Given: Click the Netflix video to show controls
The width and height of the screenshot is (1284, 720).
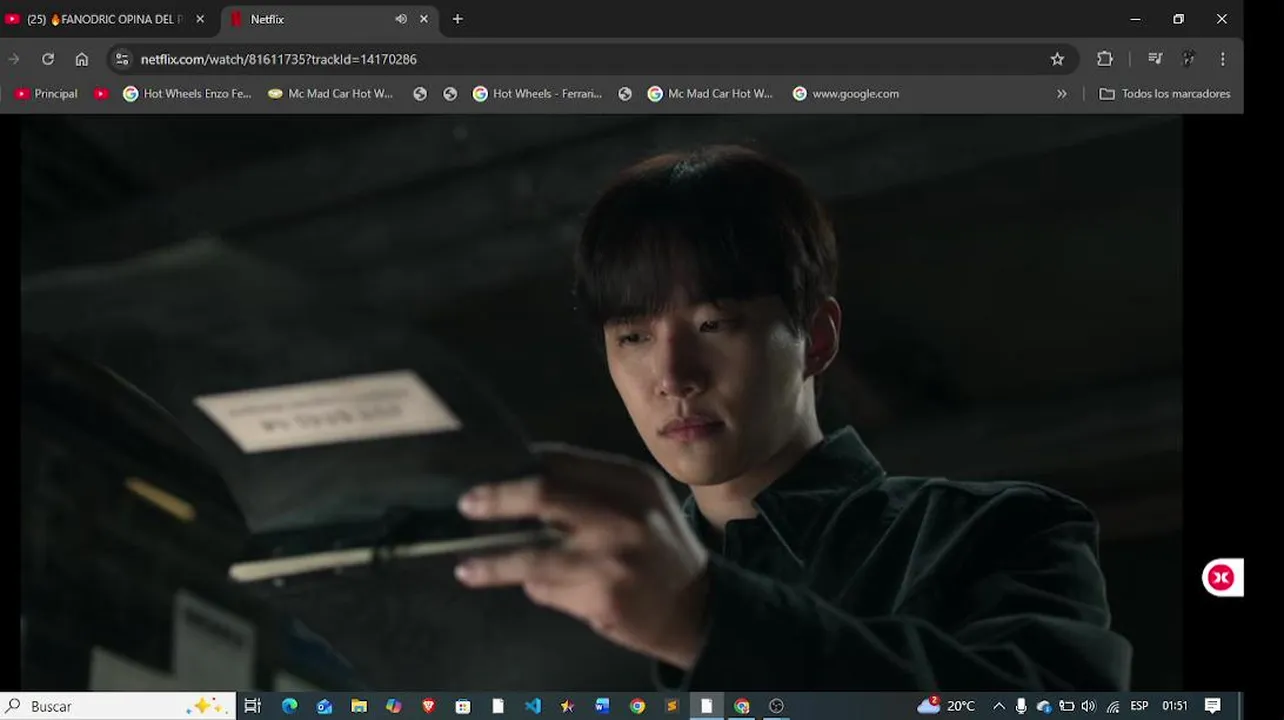Looking at the screenshot, I should (600, 400).
